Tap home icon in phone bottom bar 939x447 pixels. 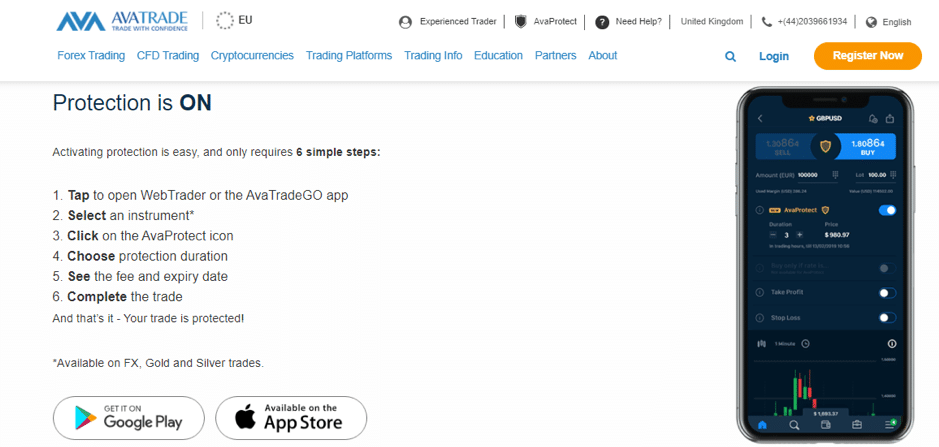click(762, 425)
